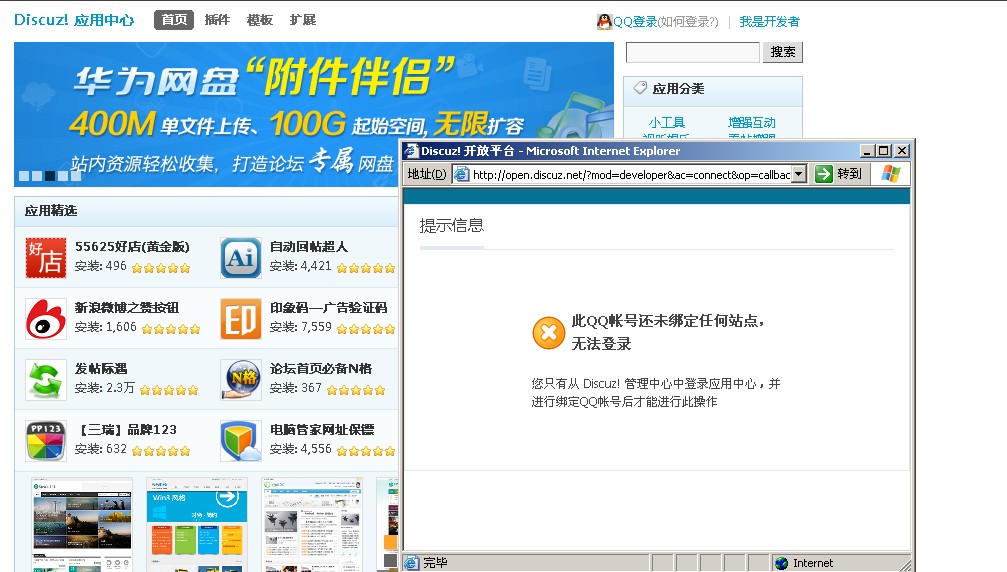Open the Win8 风格 template thumbnail

pos(197,524)
